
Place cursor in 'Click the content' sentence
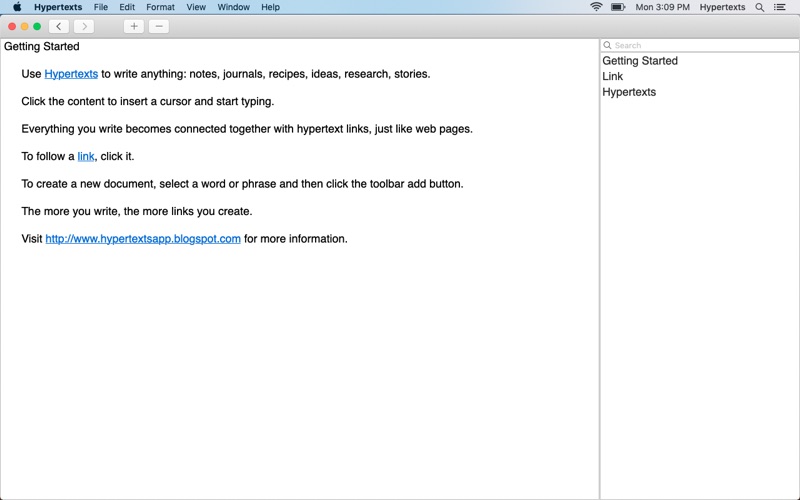coord(148,102)
